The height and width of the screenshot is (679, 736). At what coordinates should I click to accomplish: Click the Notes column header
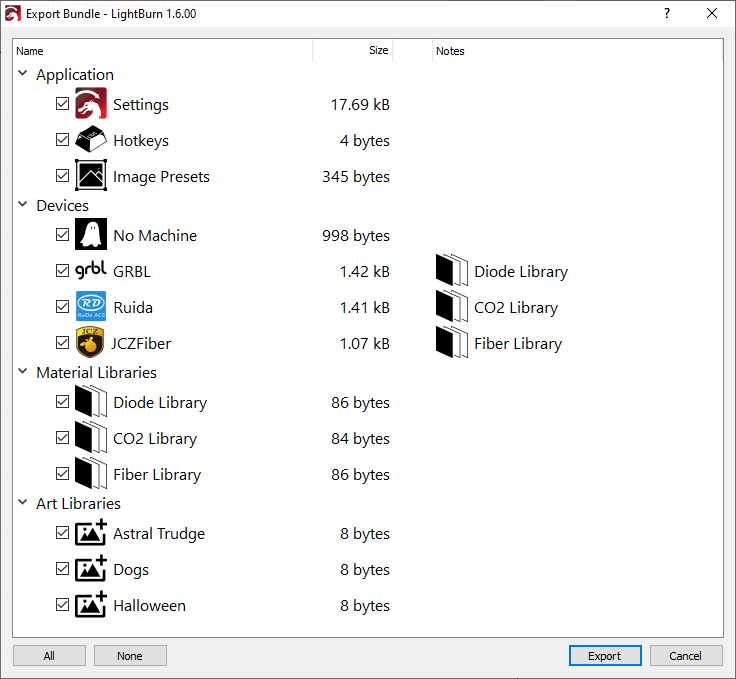pos(578,51)
